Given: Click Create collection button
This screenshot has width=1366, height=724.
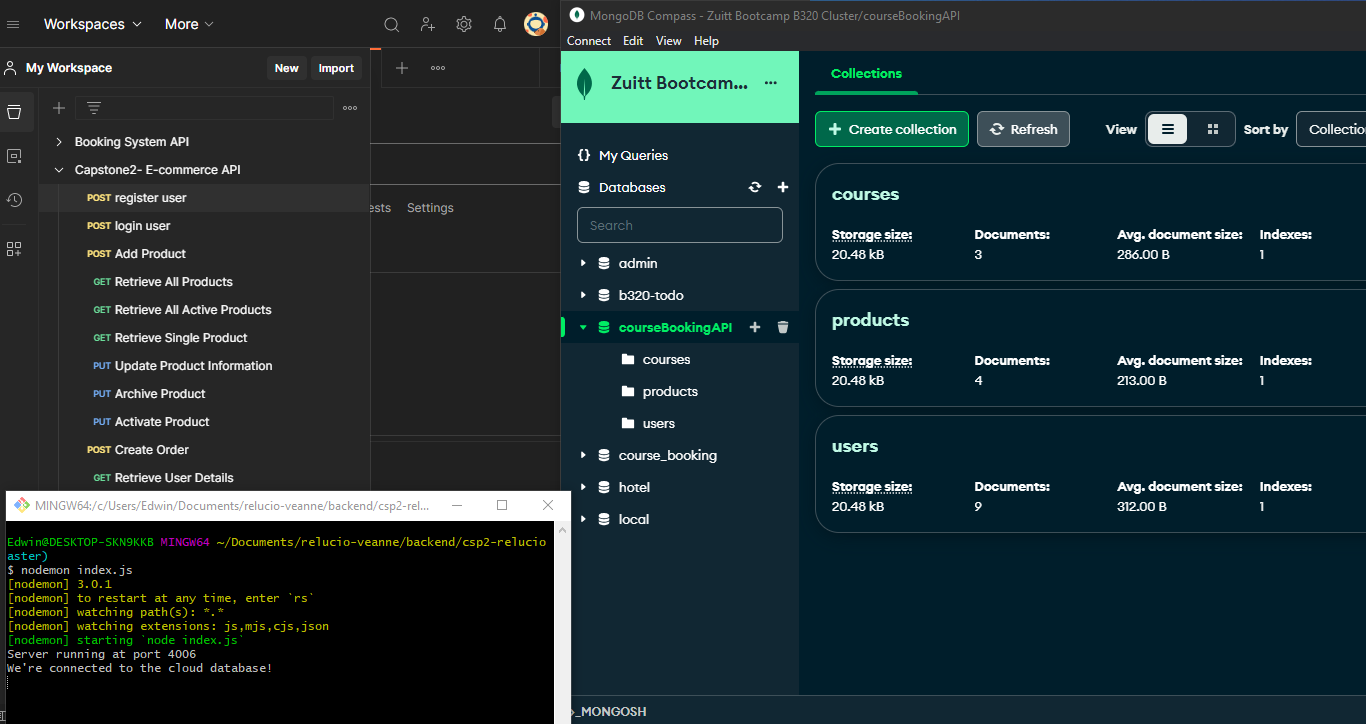Looking at the screenshot, I should click(x=892, y=129).
